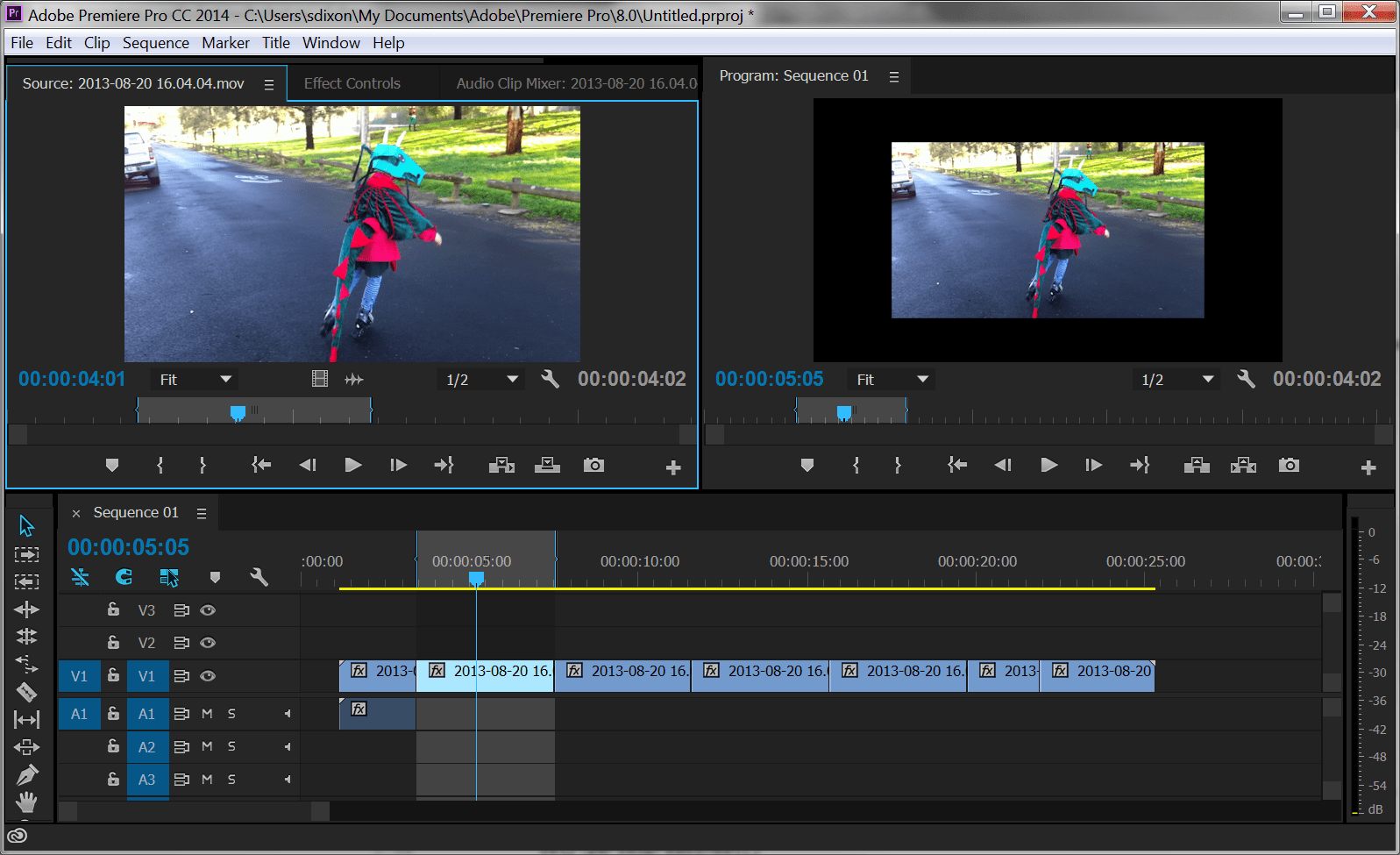Select the Track Select Forward tool
Image resolution: width=1400 pixels, height=855 pixels.
(x=26, y=554)
